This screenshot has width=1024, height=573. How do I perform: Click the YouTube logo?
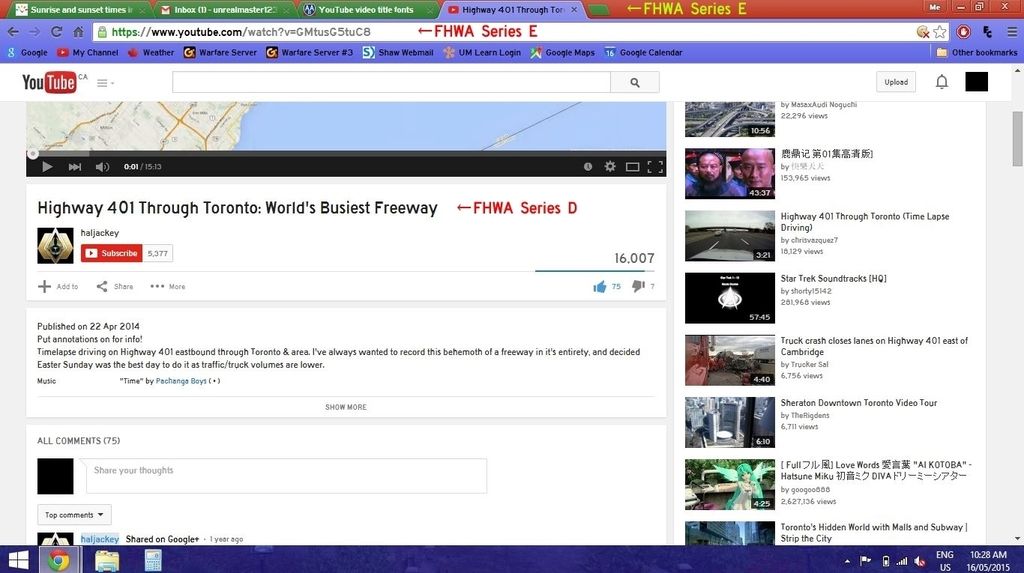(x=49, y=82)
